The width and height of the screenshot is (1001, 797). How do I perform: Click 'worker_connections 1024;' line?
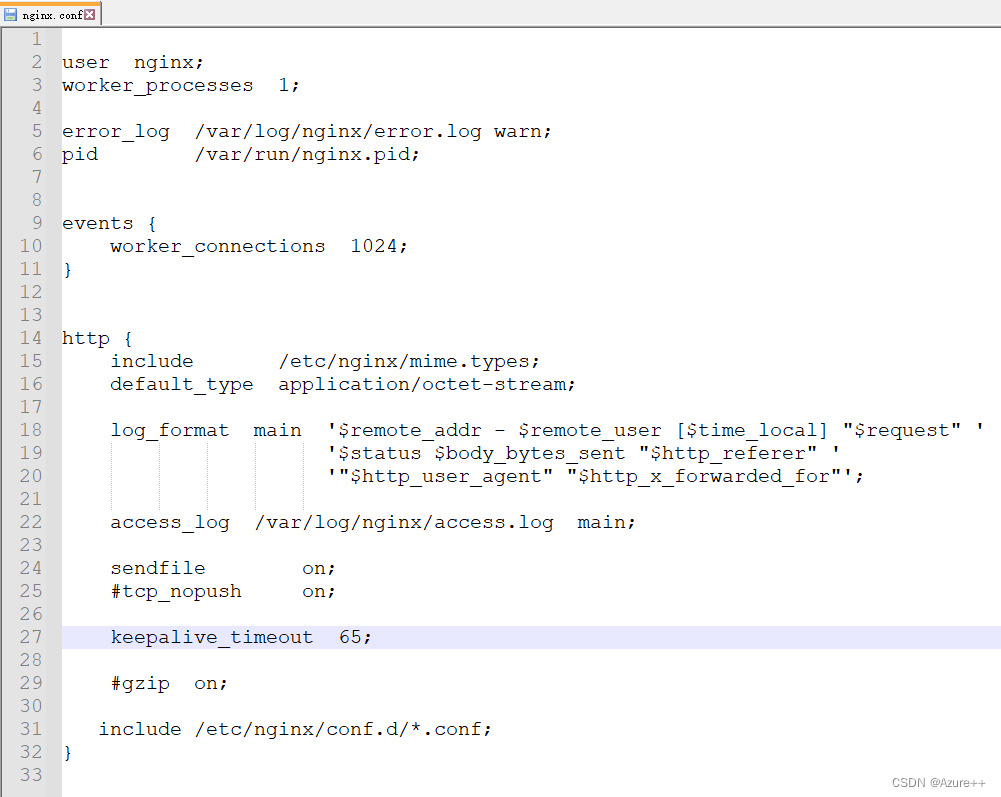tap(259, 247)
